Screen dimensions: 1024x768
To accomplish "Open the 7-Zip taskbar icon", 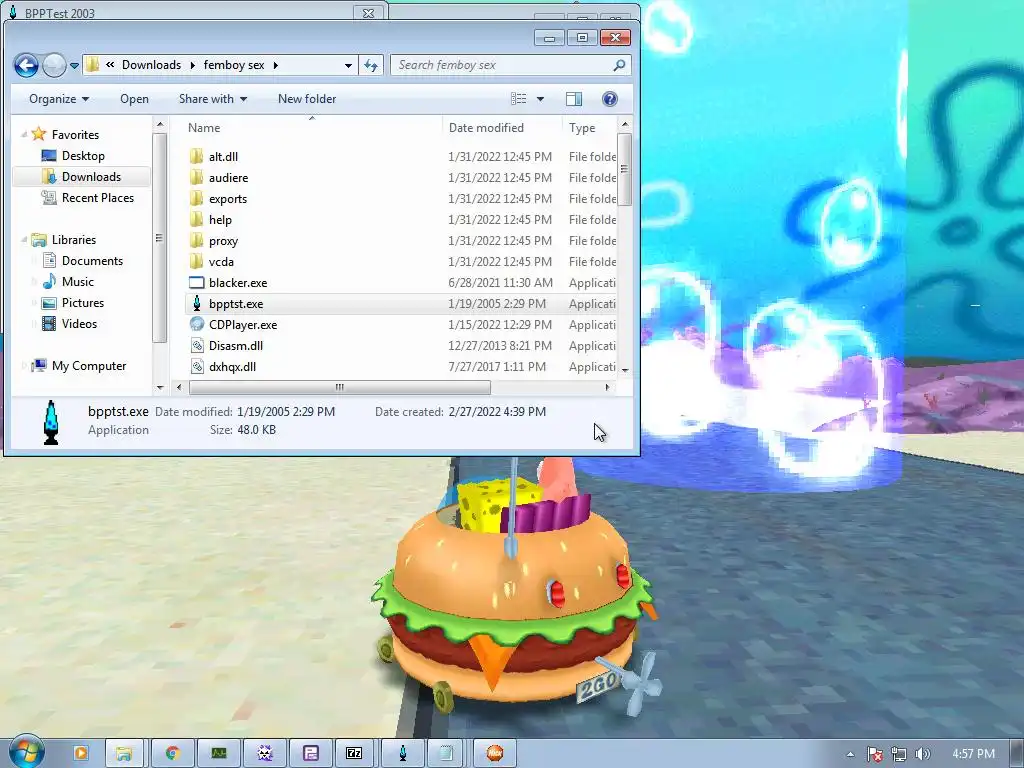I will tap(354, 754).
